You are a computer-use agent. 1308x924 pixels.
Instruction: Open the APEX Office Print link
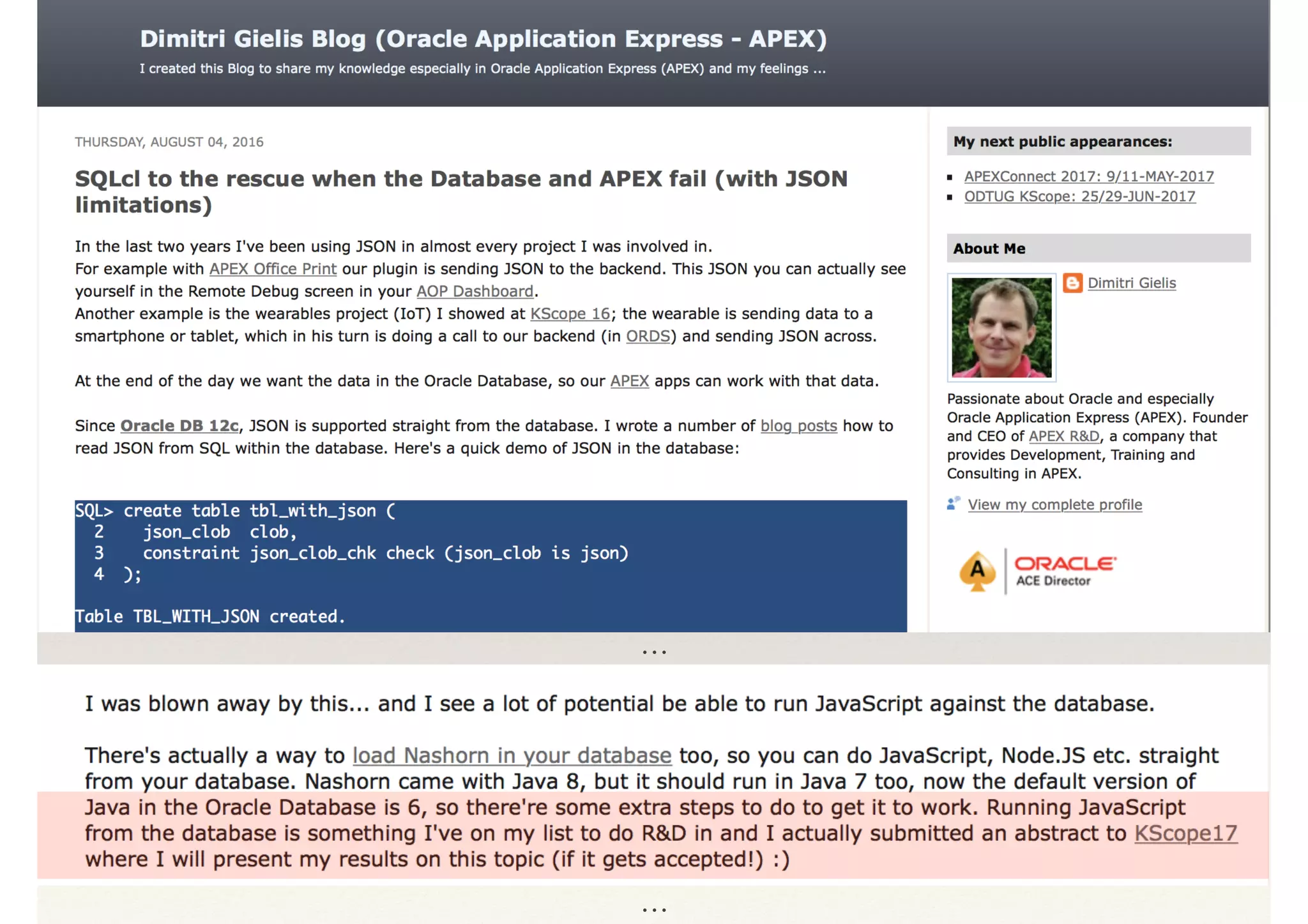tap(273, 269)
